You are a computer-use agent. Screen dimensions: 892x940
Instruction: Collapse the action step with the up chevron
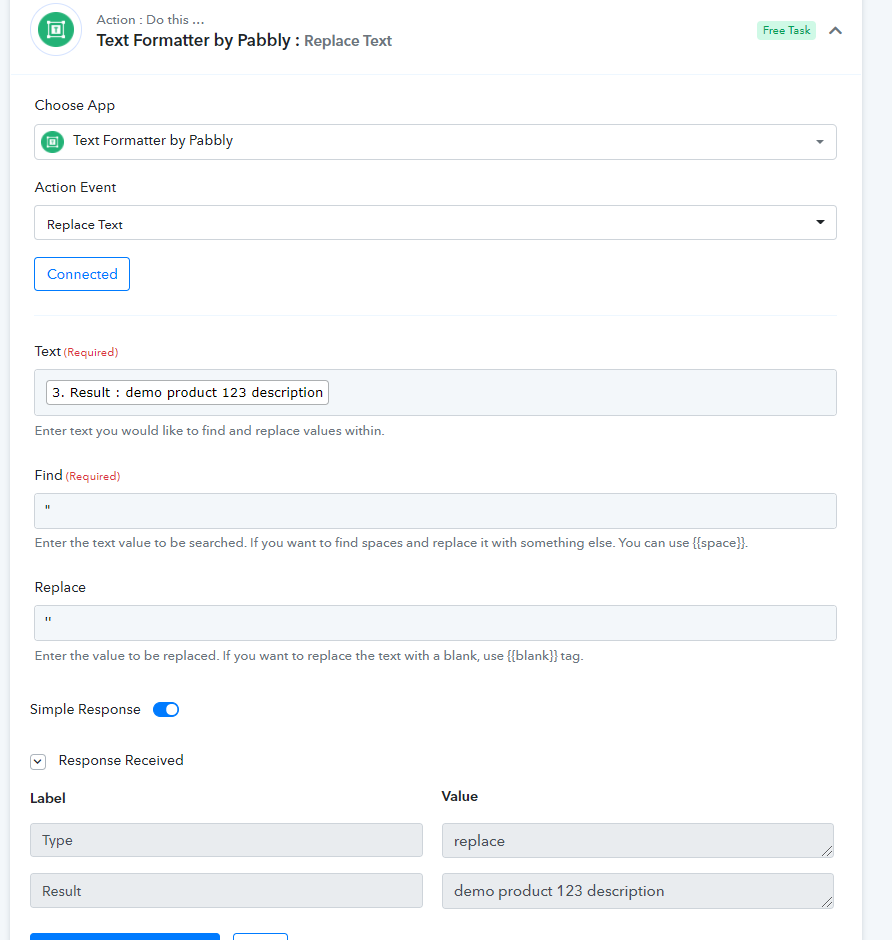tap(835, 31)
